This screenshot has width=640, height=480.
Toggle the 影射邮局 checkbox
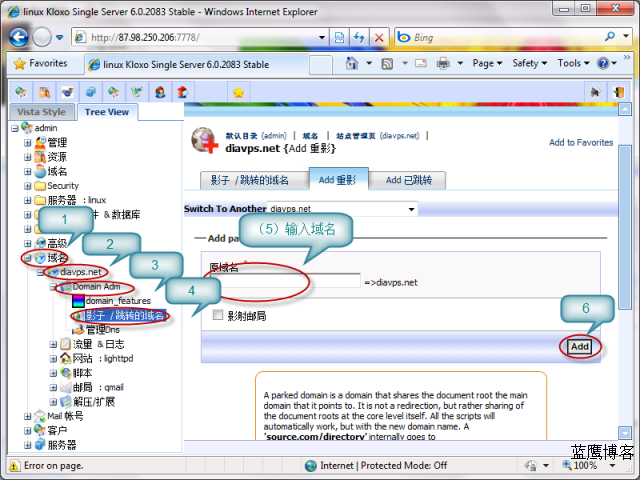(x=218, y=315)
